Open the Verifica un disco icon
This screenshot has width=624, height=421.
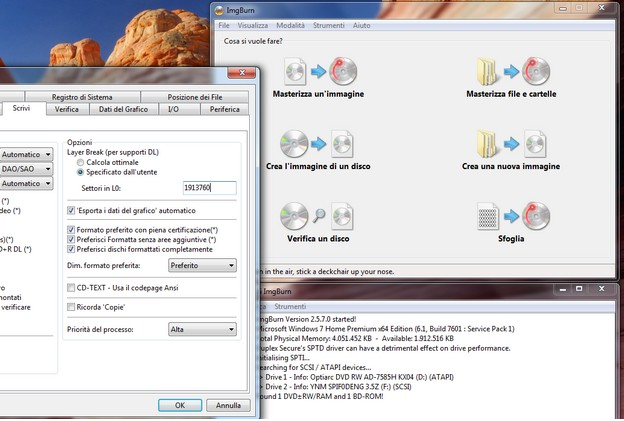[317, 216]
